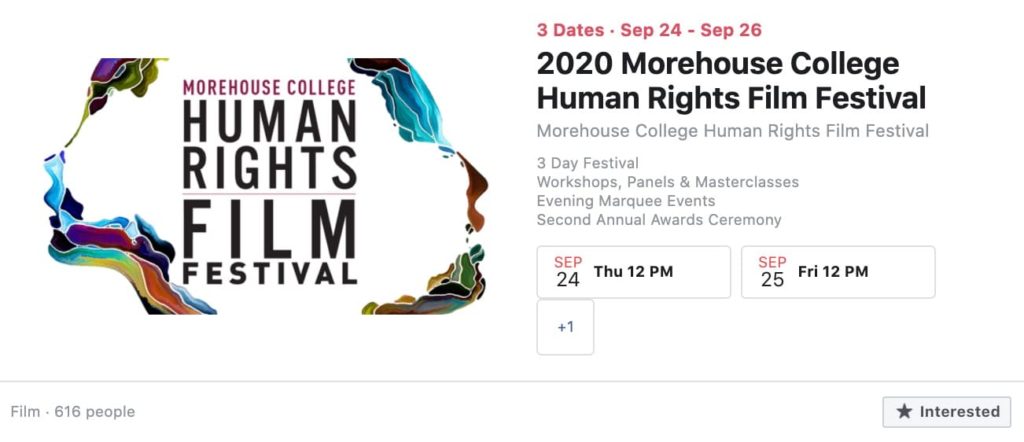
Task: Expand the +1 additional date box
Action: click(x=566, y=327)
